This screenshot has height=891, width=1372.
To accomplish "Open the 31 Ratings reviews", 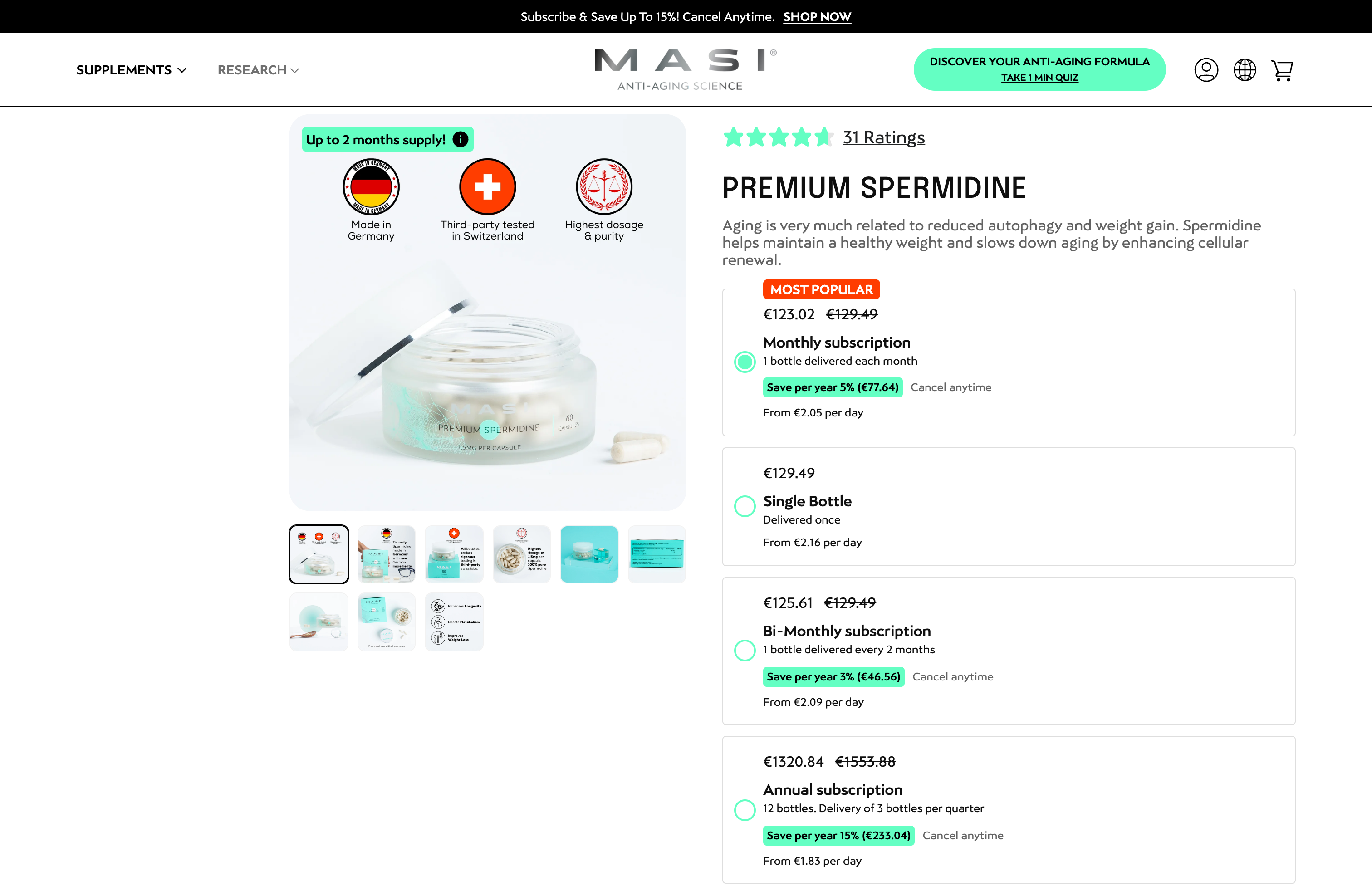I will pos(883,137).
